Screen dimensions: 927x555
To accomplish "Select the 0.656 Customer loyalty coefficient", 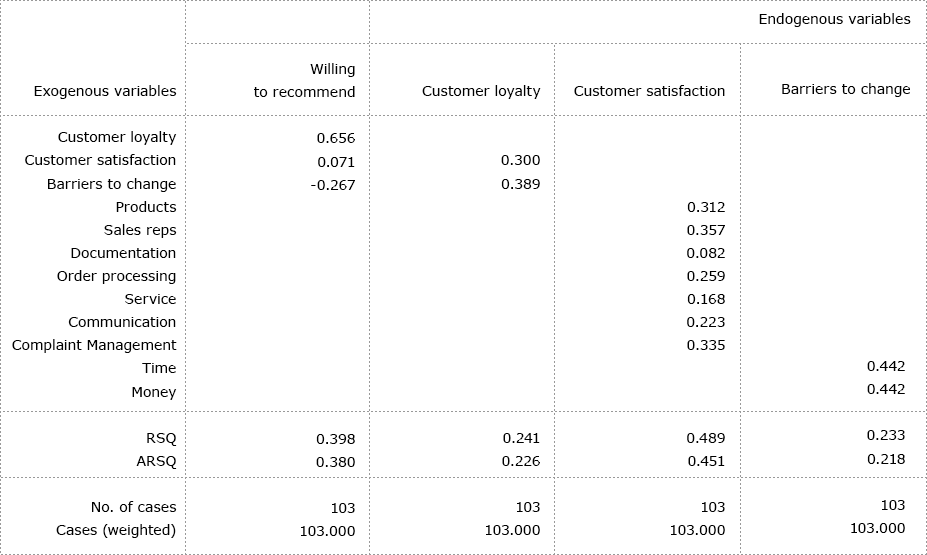I will point(336,138).
